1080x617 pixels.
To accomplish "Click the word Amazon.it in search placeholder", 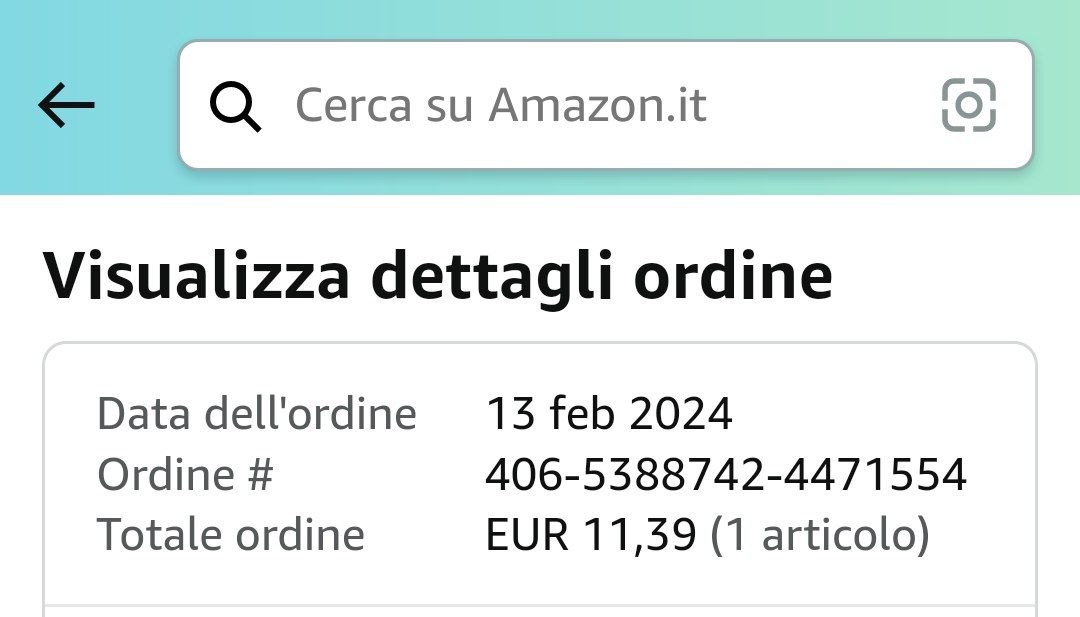I will (x=597, y=105).
